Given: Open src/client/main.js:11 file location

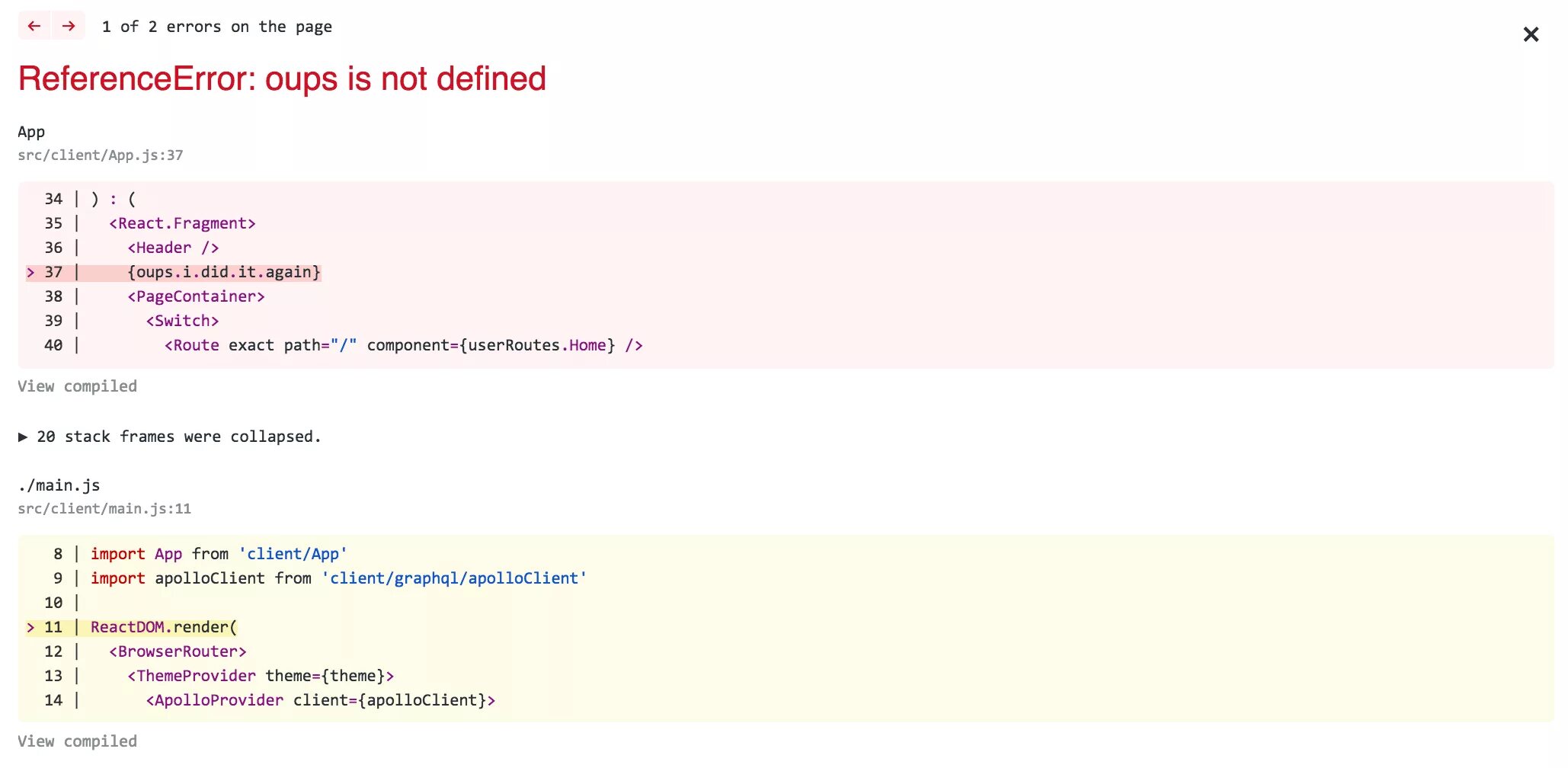Looking at the screenshot, I should [x=104, y=509].
